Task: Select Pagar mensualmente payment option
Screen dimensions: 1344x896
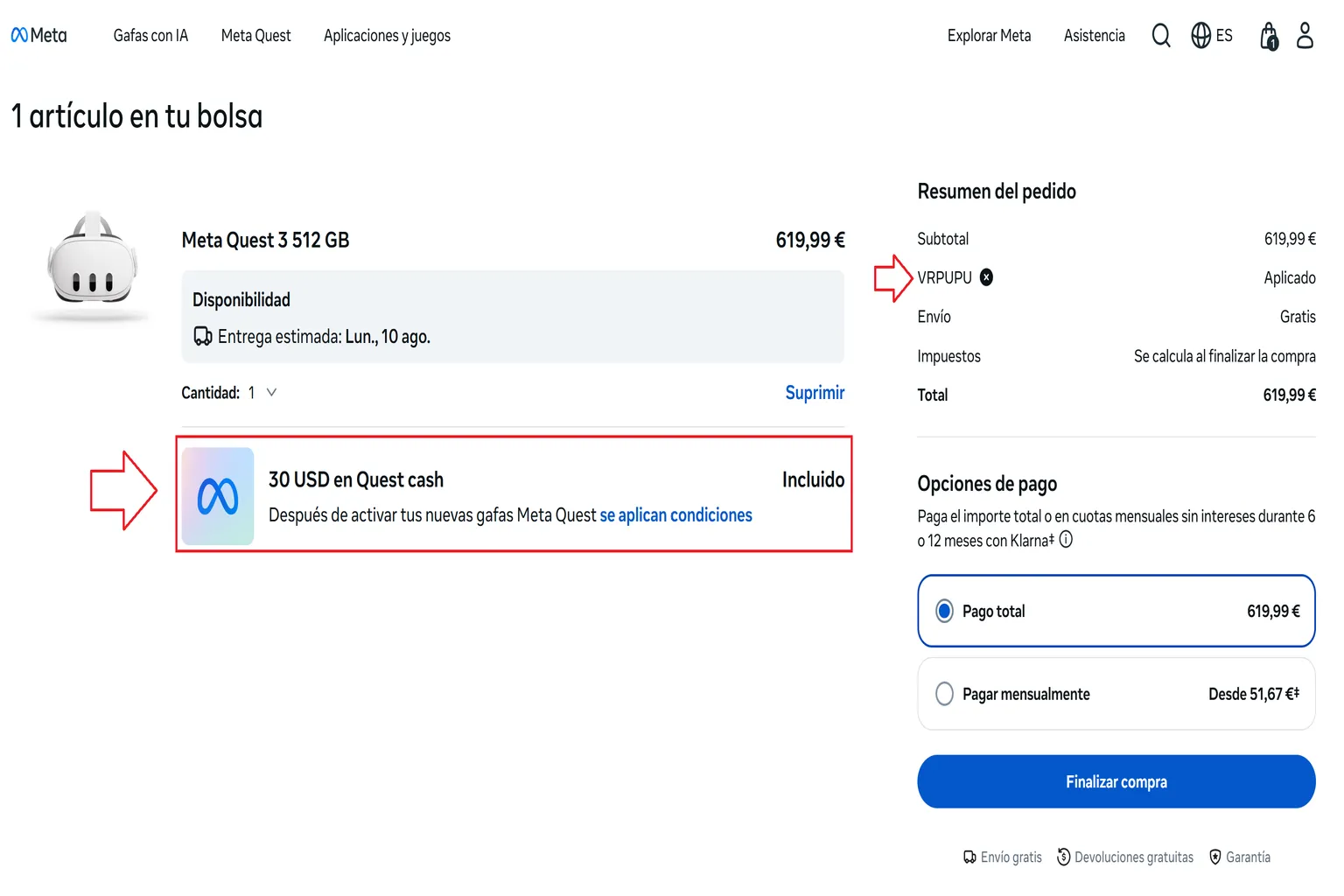Action: pyautogui.click(x=1116, y=694)
